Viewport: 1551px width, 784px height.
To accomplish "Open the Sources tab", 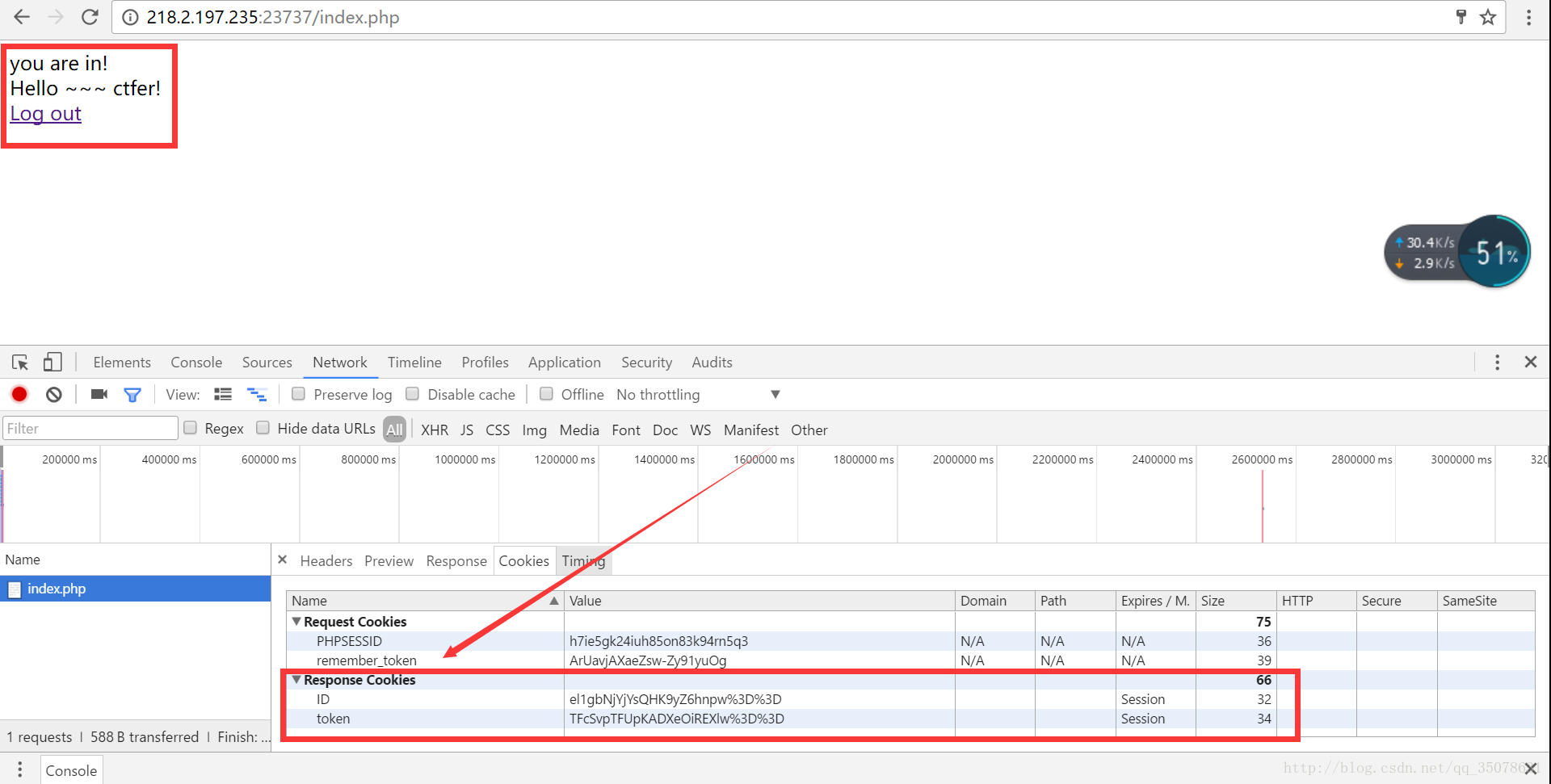I will click(x=267, y=363).
